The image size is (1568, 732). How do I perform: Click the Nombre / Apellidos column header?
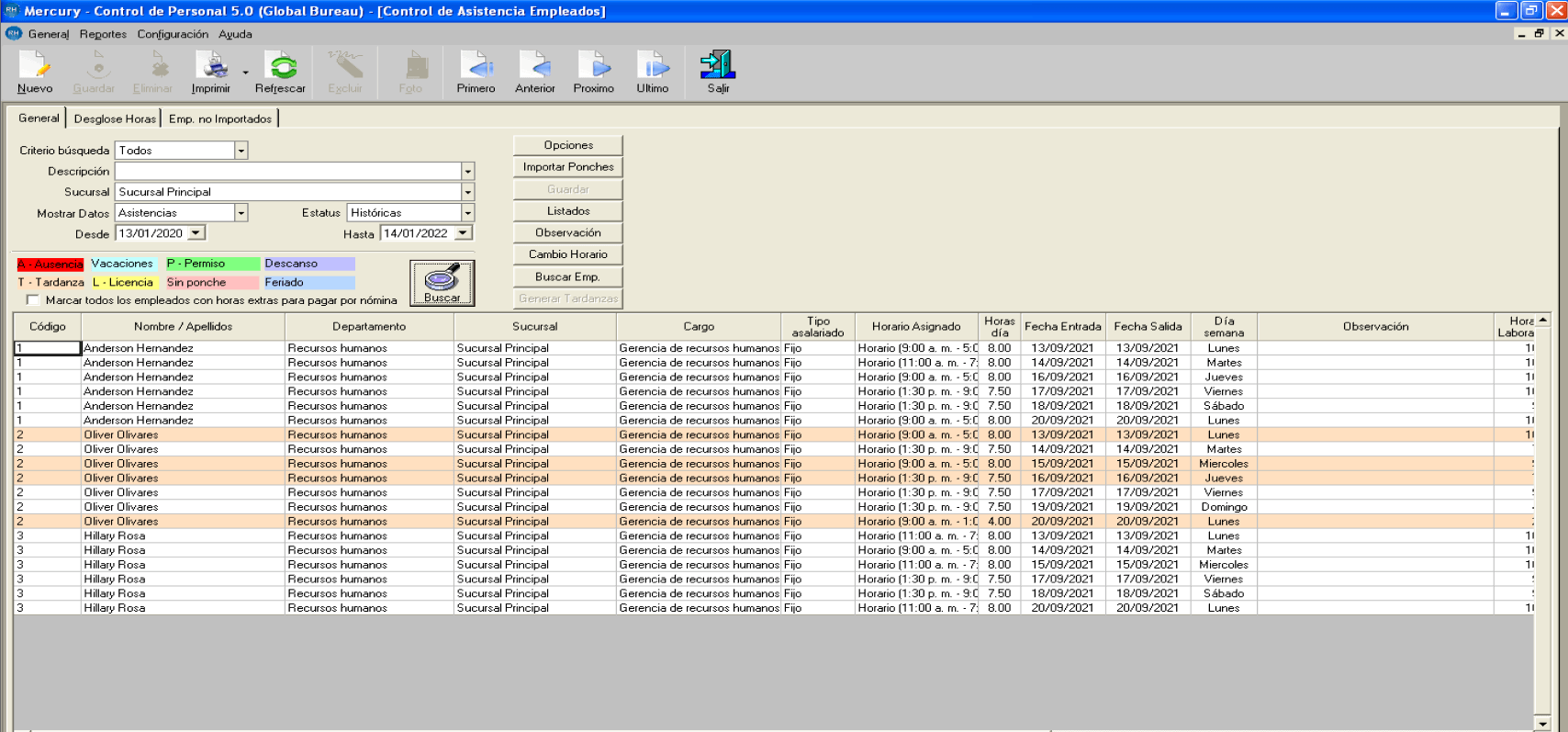point(183,326)
